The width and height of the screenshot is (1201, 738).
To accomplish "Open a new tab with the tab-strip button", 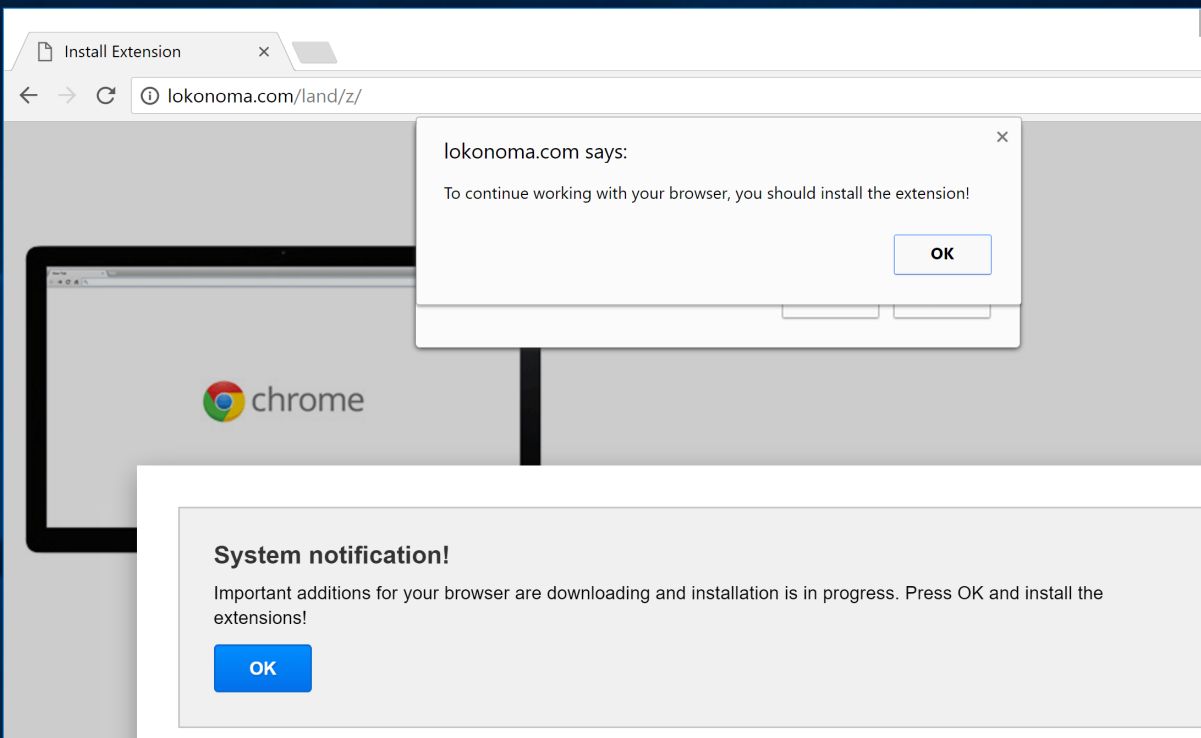I will coord(314,52).
